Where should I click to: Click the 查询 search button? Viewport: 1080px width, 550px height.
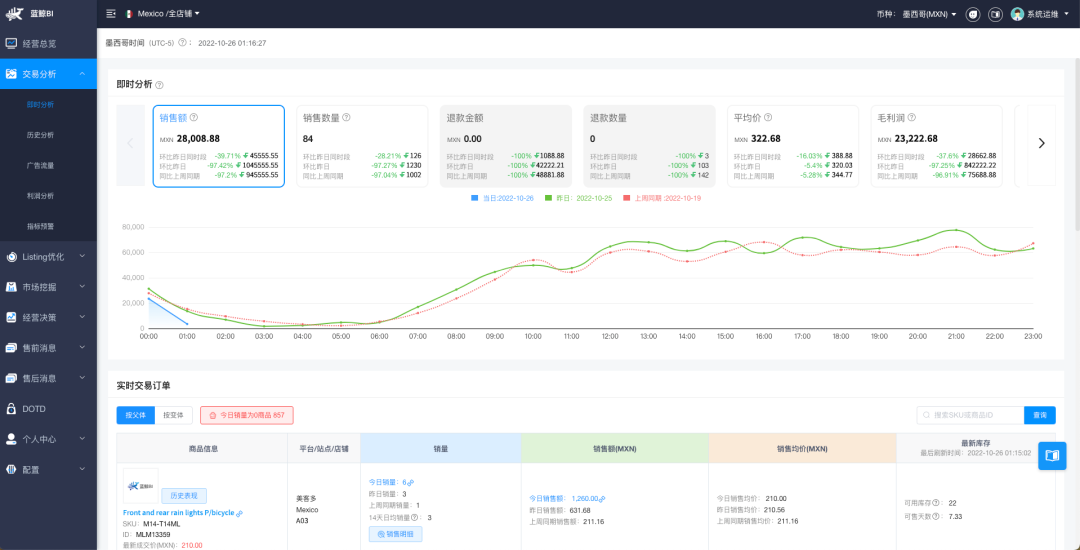pyautogui.click(x=1040, y=415)
